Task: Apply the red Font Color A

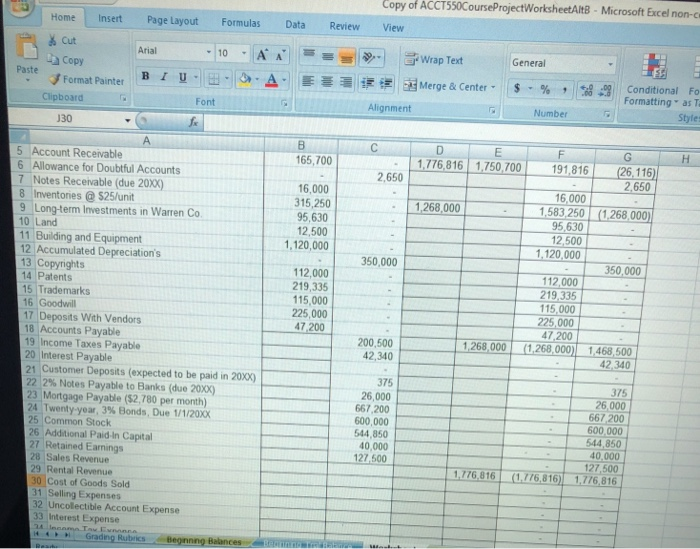Action: pos(271,80)
